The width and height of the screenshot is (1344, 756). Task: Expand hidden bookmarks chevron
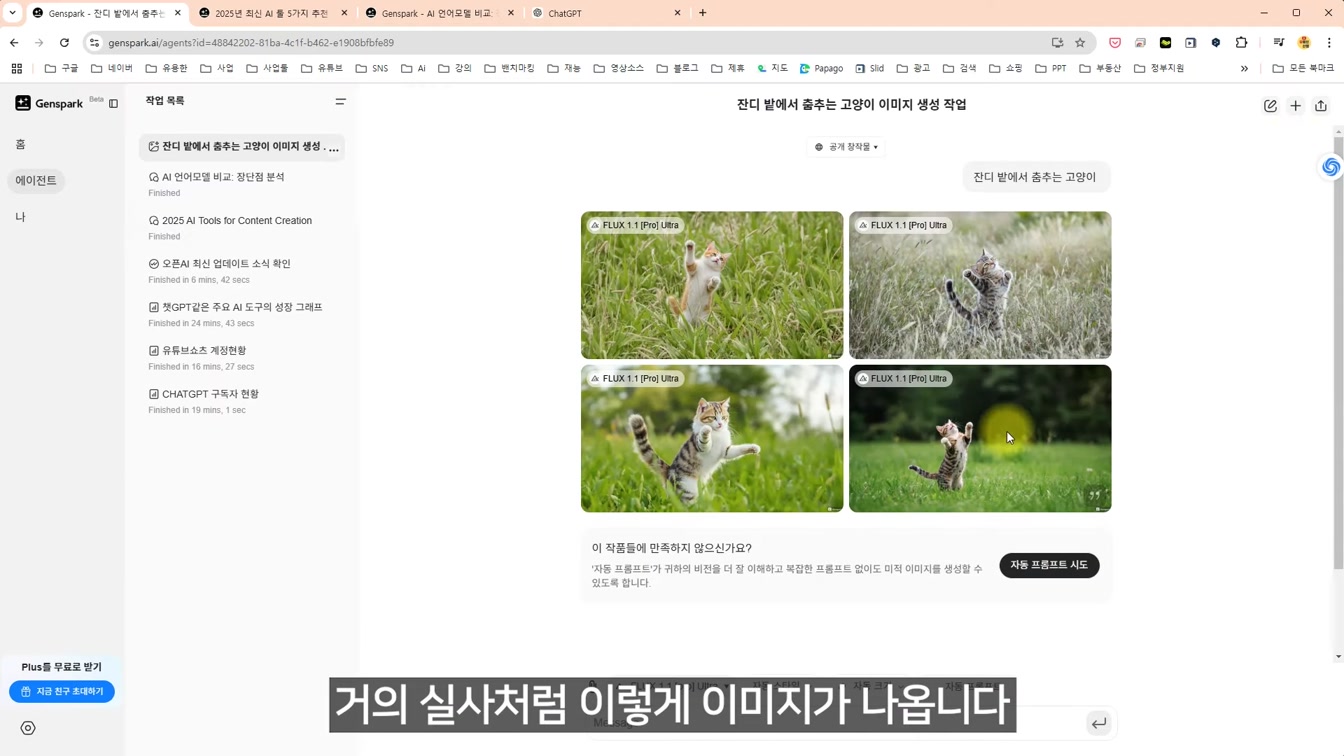(1244, 68)
